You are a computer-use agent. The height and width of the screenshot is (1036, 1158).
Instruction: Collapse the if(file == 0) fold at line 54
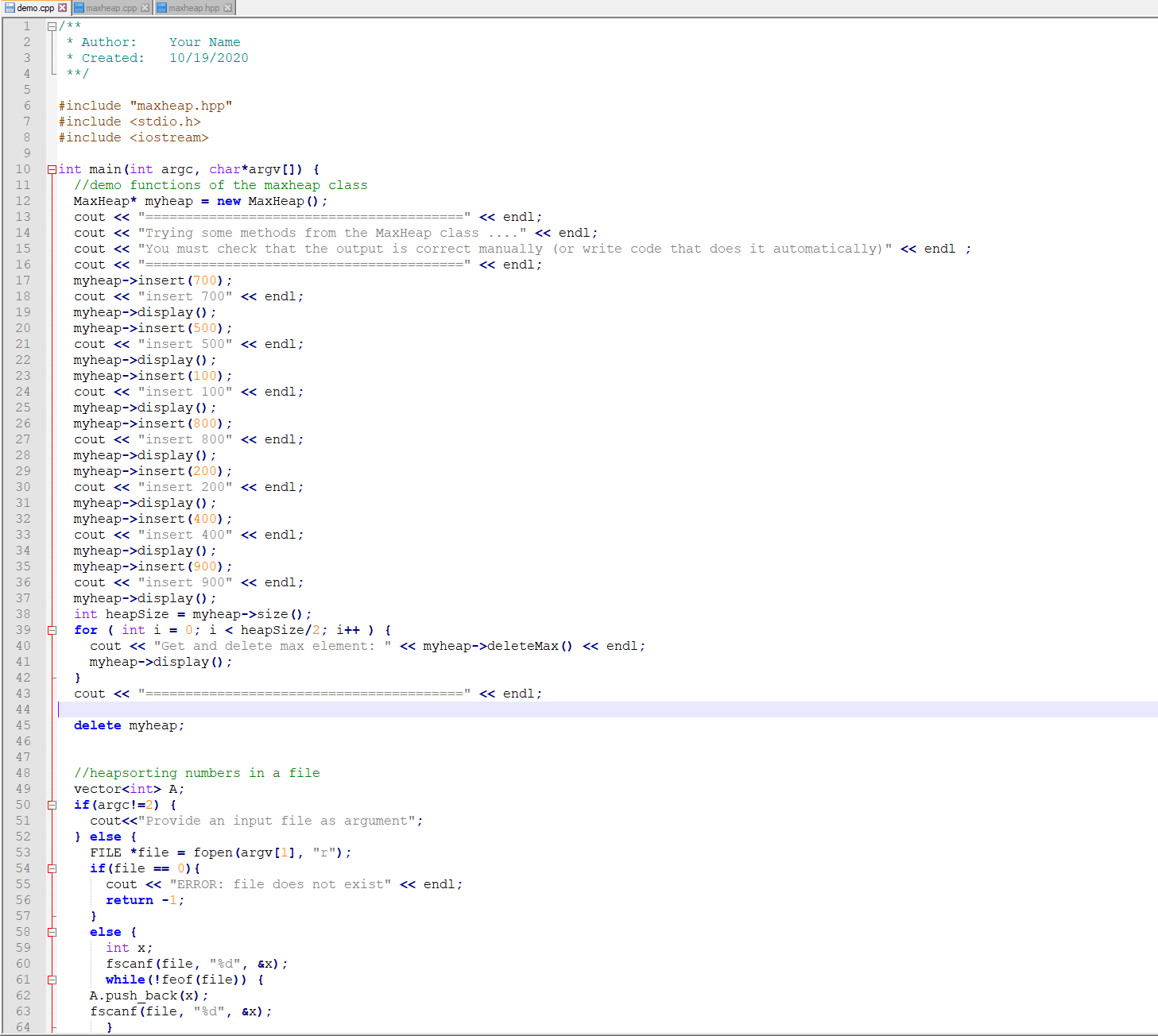click(x=52, y=868)
